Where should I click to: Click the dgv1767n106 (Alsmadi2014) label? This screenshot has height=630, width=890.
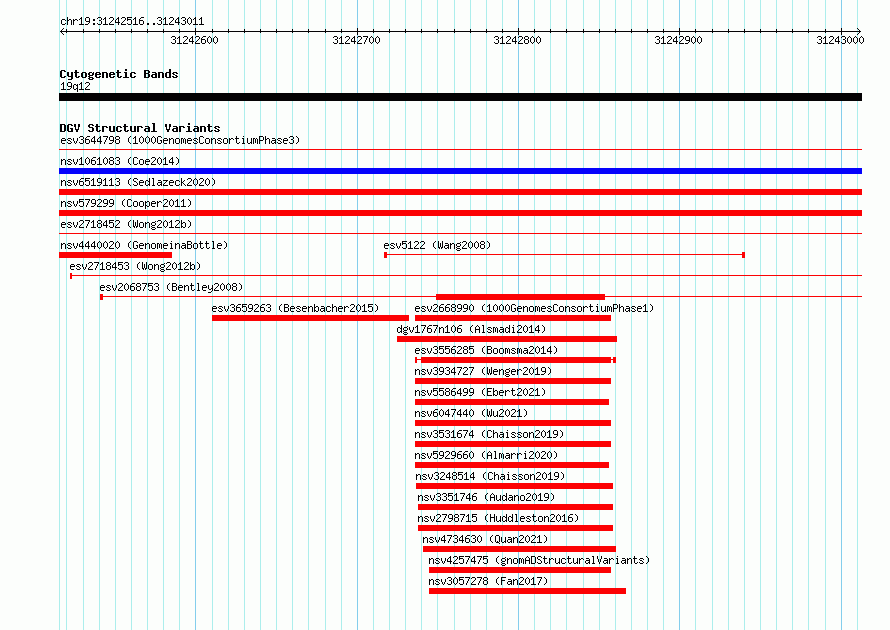click(471, 329)
